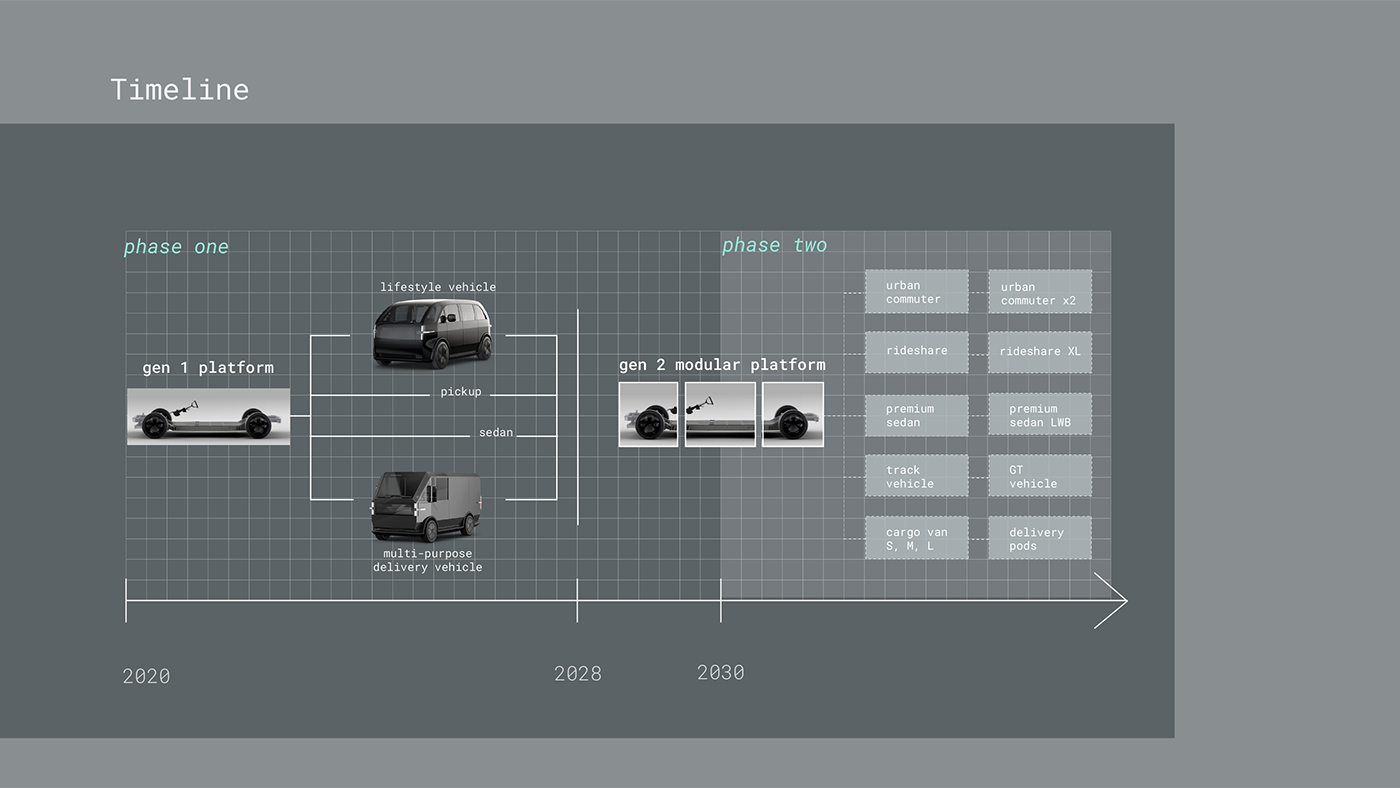Switch to the phase one section

pyautogui.click(x=176, y=246)
